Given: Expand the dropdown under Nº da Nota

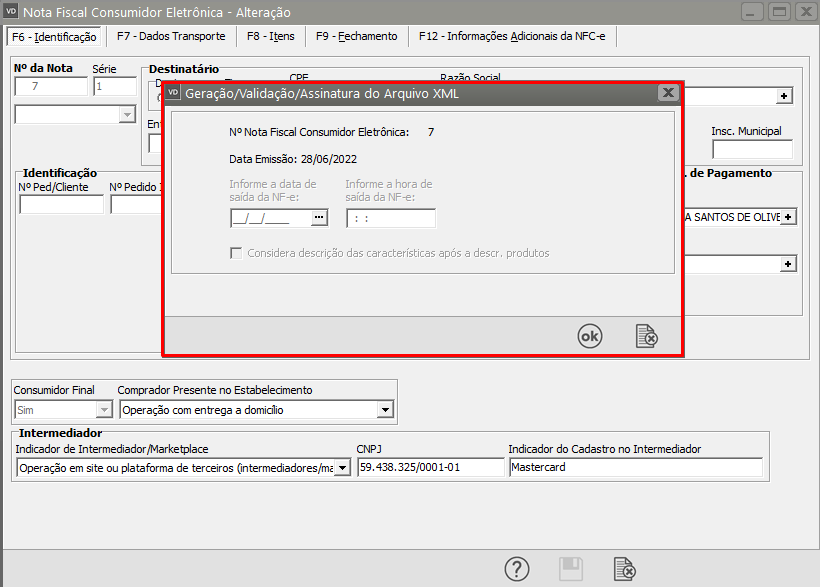Looking at the screenshot, I should tap(127, 114).
